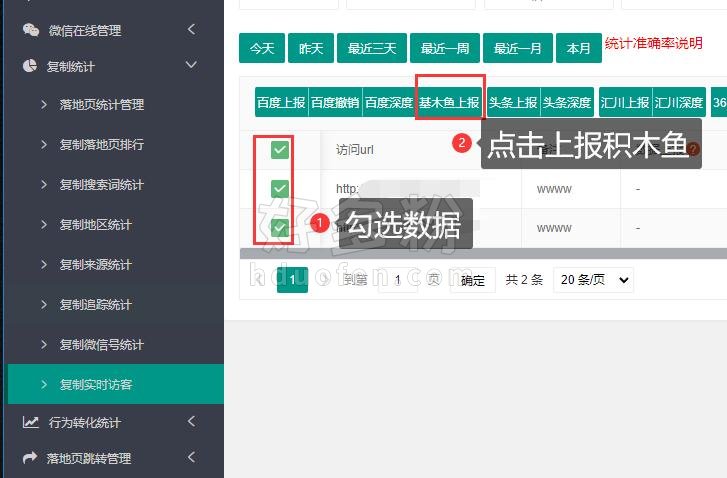Toggle the select-all checkbox in the table header

tap(280, 150)
